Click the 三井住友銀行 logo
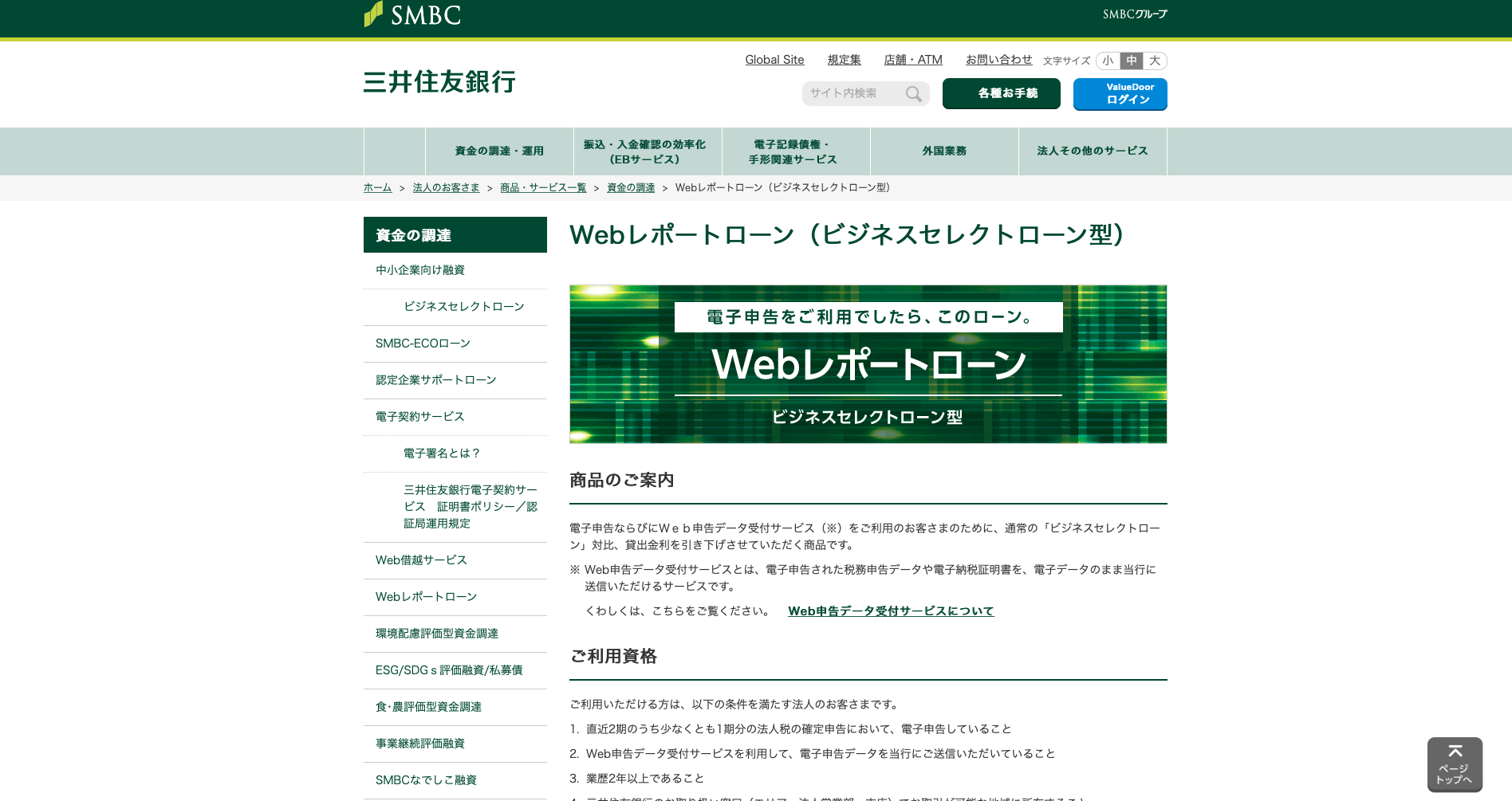 click(439, 82)
